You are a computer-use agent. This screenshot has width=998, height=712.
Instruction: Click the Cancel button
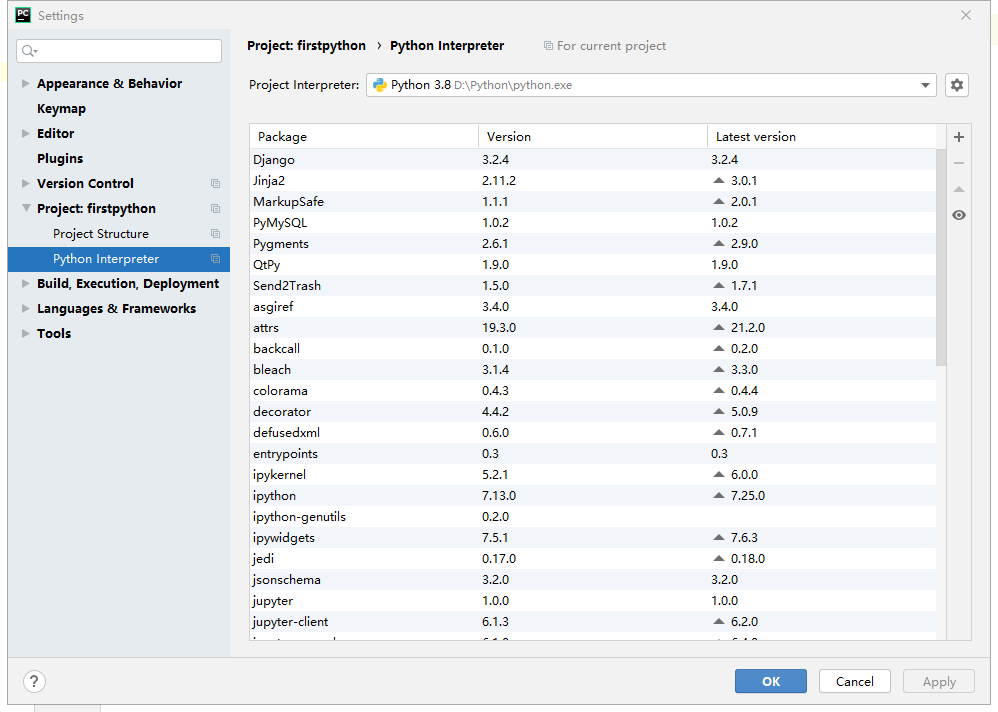click(855, 681)
